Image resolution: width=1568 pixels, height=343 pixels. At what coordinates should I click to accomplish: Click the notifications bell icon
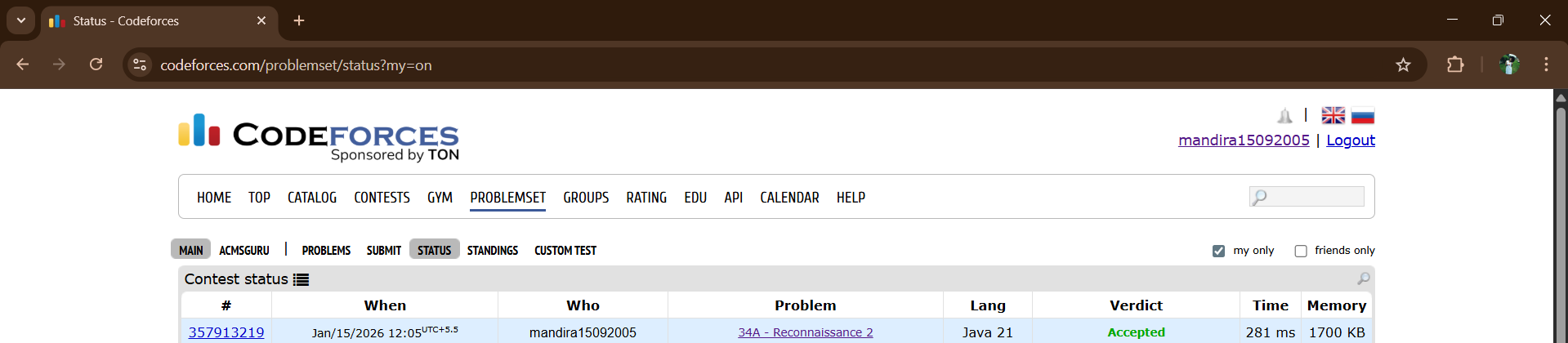[1284, 116]
